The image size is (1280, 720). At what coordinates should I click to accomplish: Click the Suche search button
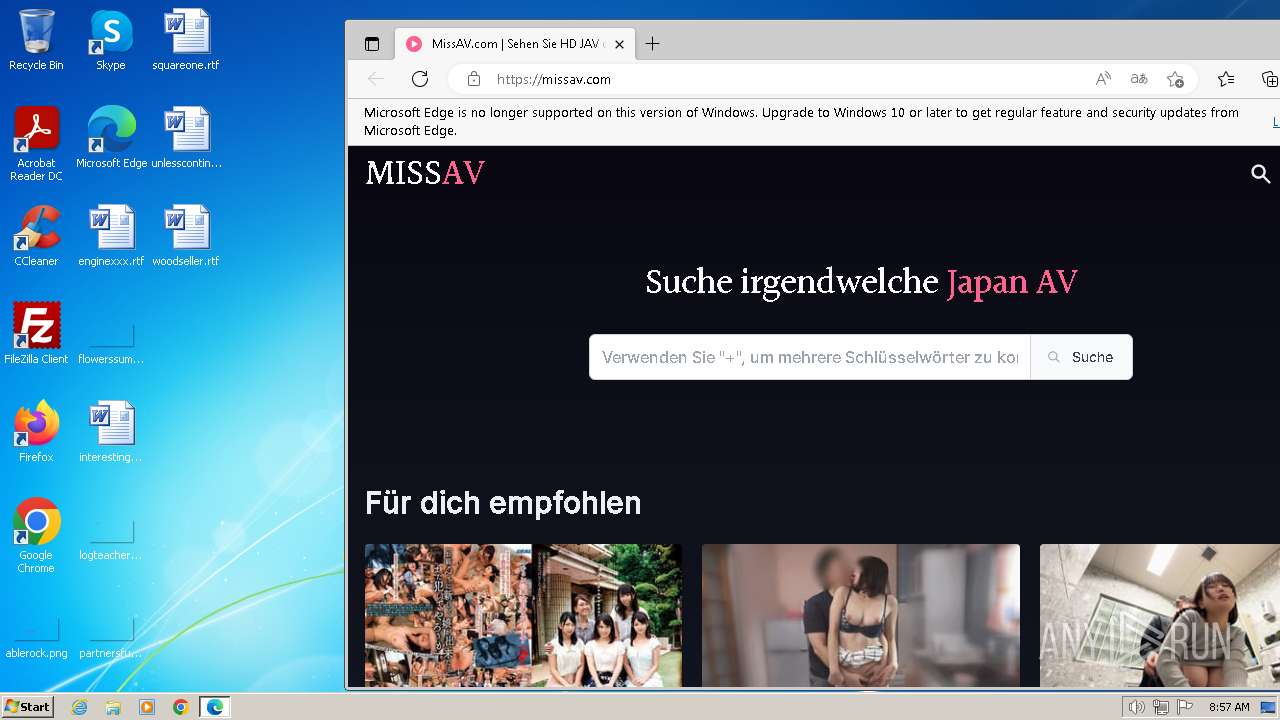[x=1081, y=357]
